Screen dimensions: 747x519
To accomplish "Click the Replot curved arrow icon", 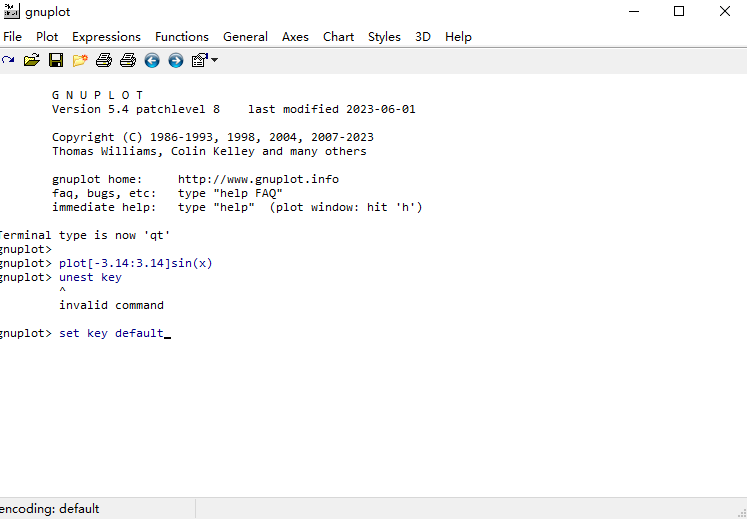I will pyautogui.click(x=8, y=61).
